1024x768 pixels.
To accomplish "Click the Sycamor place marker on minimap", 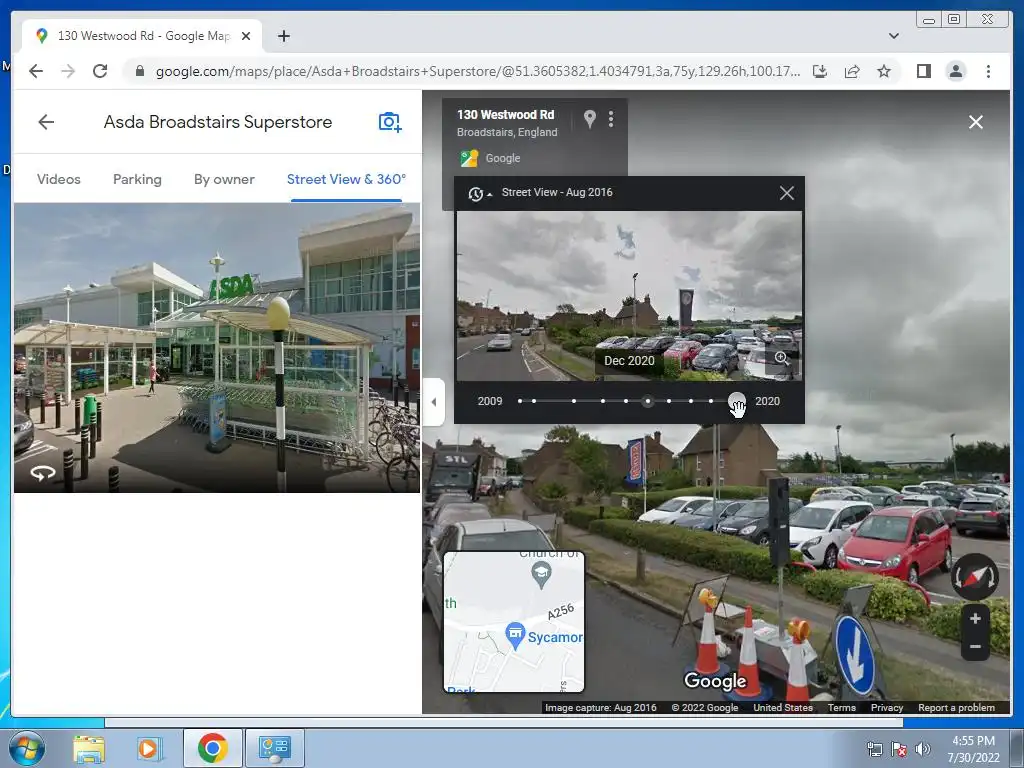I will (515, 636).
